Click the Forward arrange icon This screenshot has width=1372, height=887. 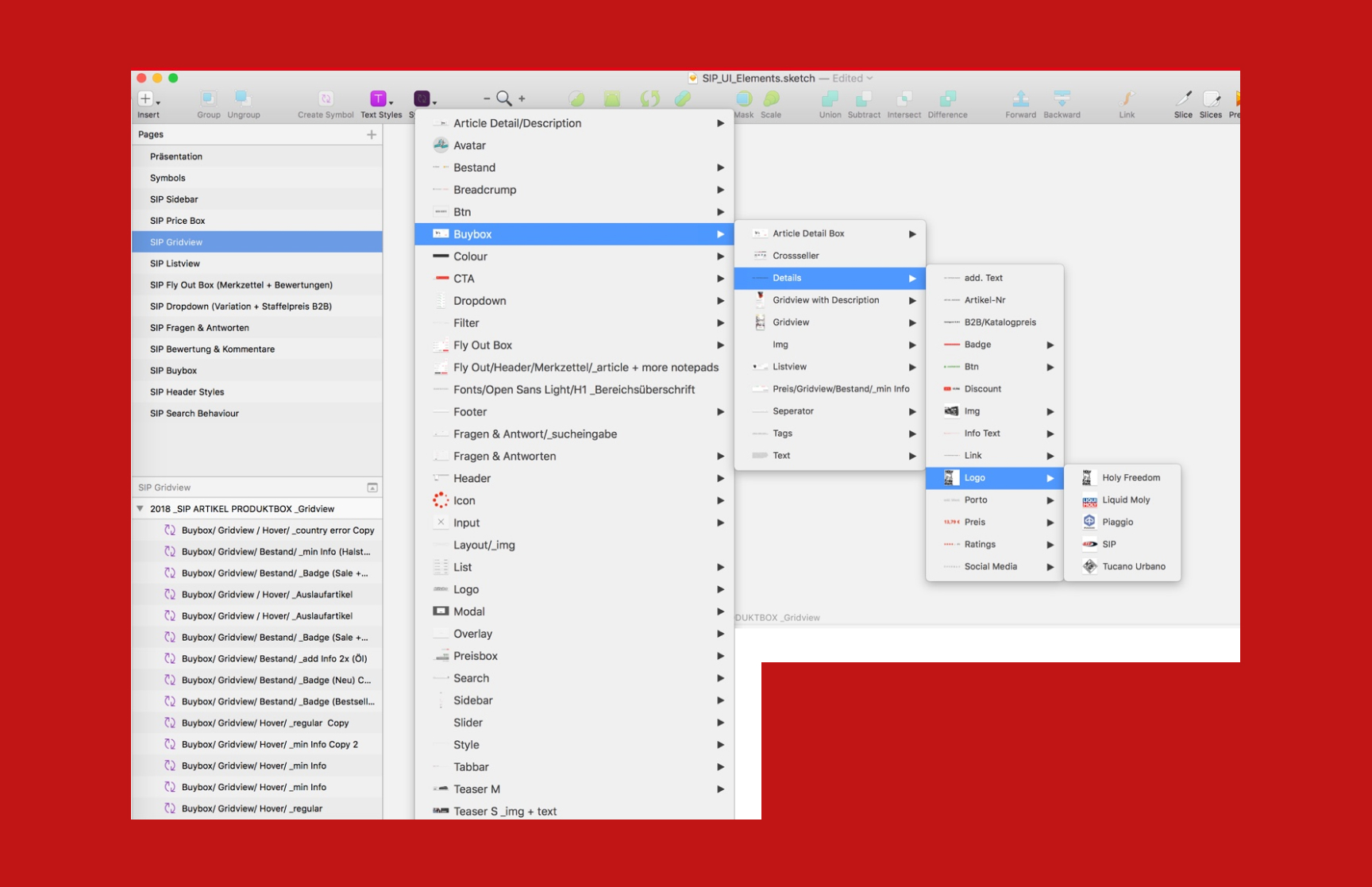click(x=1020, y=98)
